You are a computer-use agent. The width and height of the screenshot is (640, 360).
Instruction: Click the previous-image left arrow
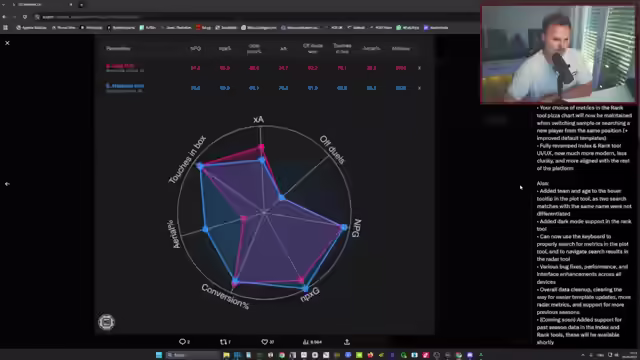pyautogui.click(x=7, y=184)
